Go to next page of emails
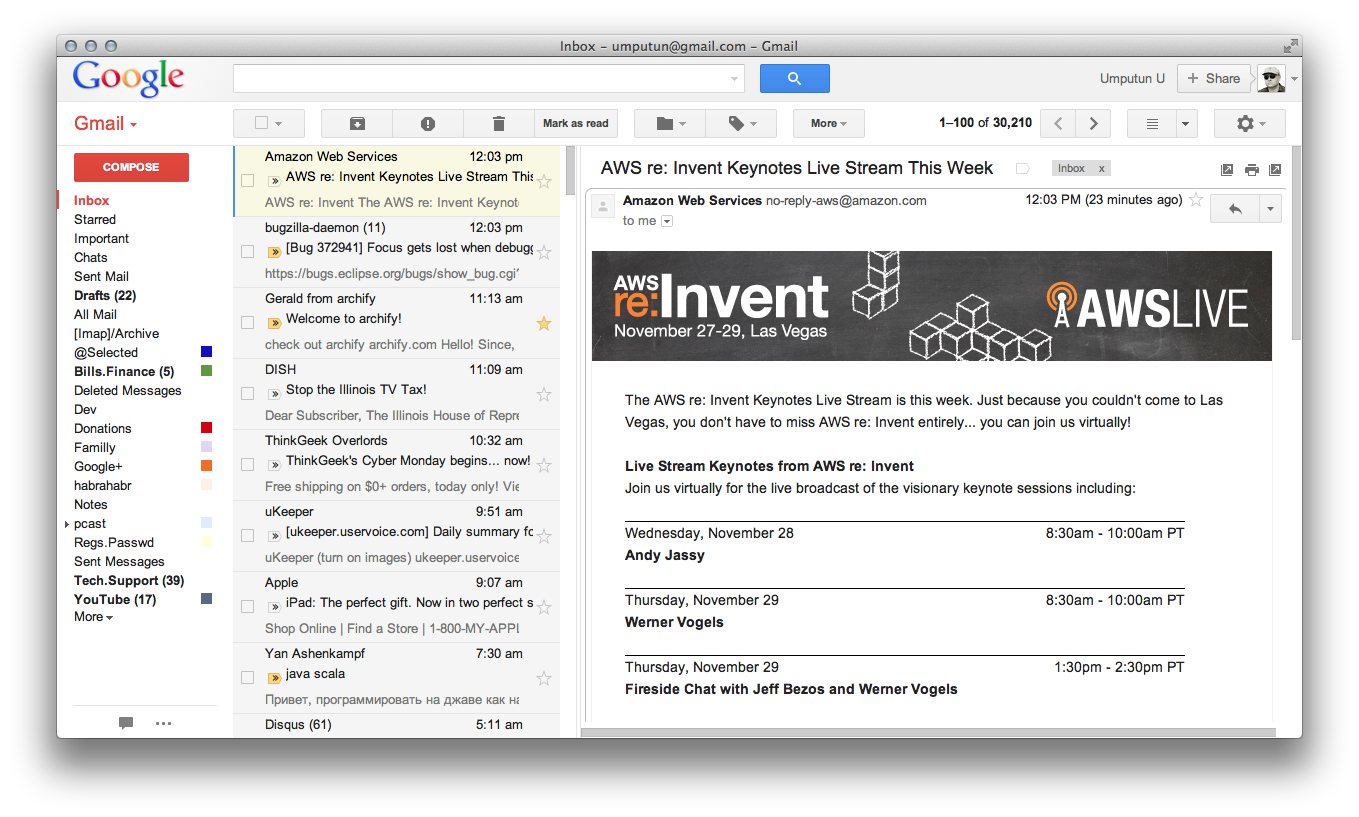 click(1093, 124)
